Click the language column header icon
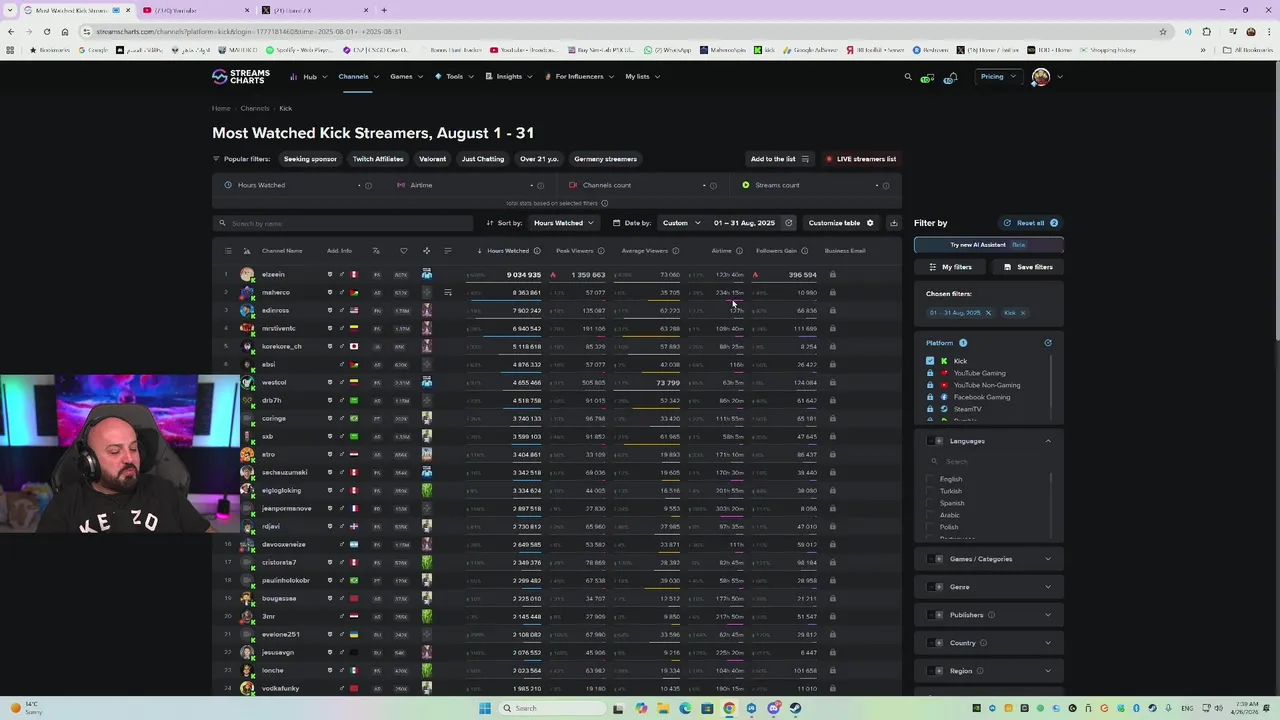This screenshot has width=1280, height=720. point(376,251)
